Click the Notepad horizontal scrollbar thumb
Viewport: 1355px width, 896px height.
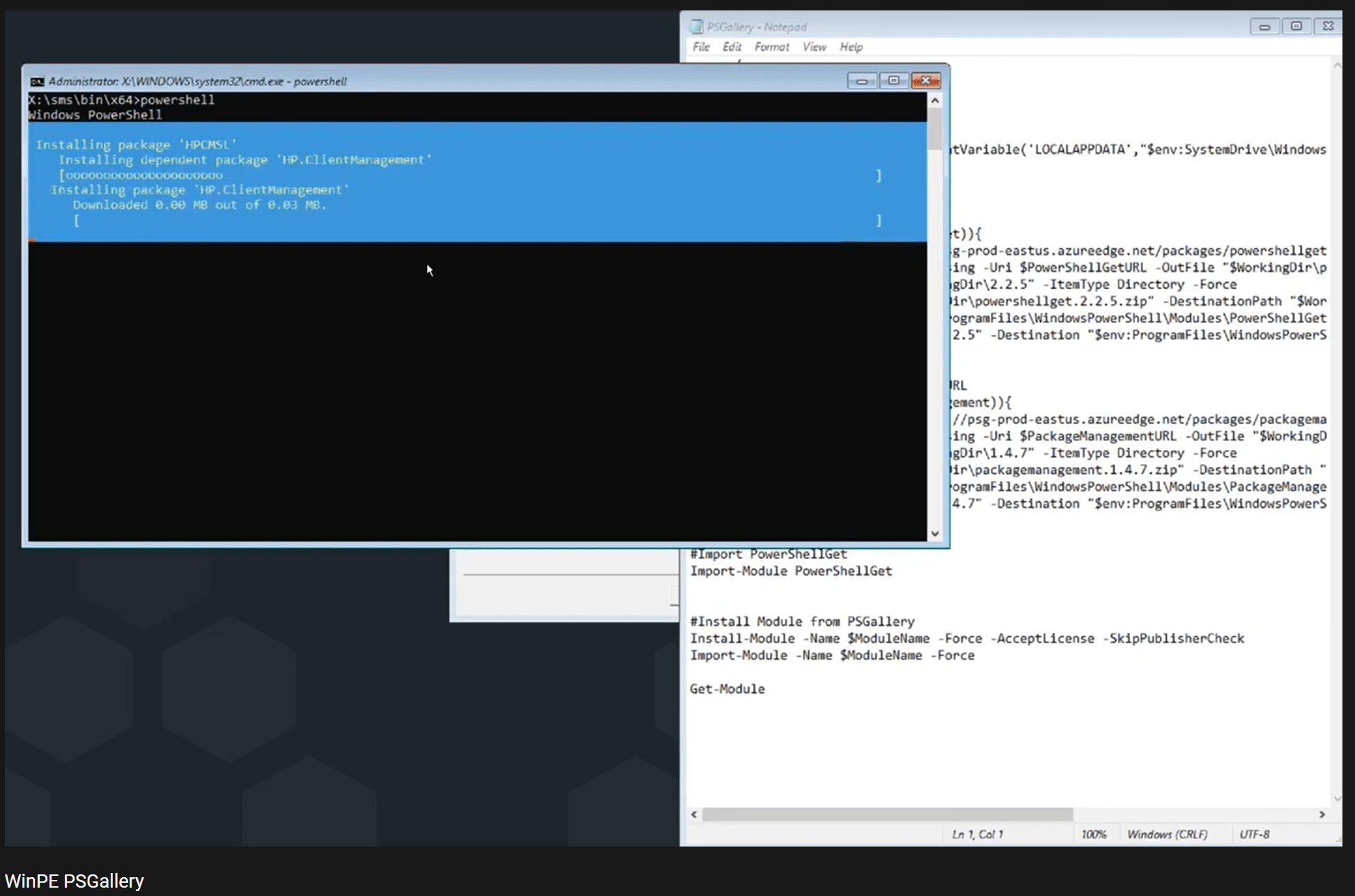(x=887, y=814)
